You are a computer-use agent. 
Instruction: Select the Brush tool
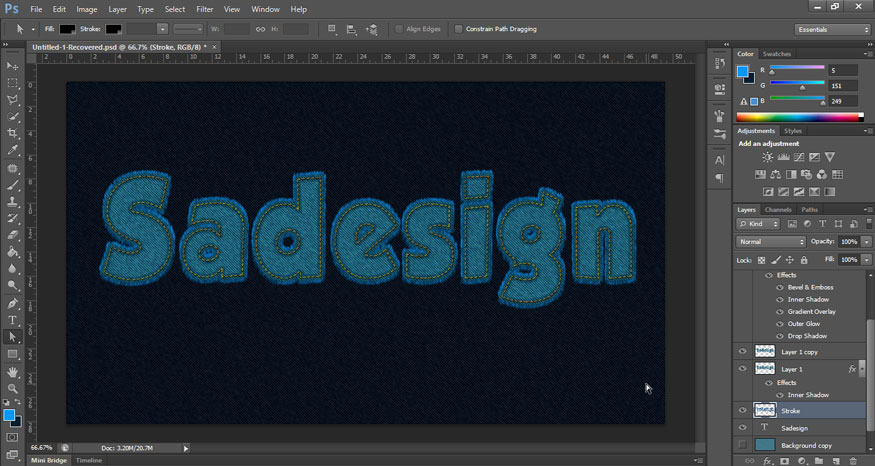tap(12, 185)
